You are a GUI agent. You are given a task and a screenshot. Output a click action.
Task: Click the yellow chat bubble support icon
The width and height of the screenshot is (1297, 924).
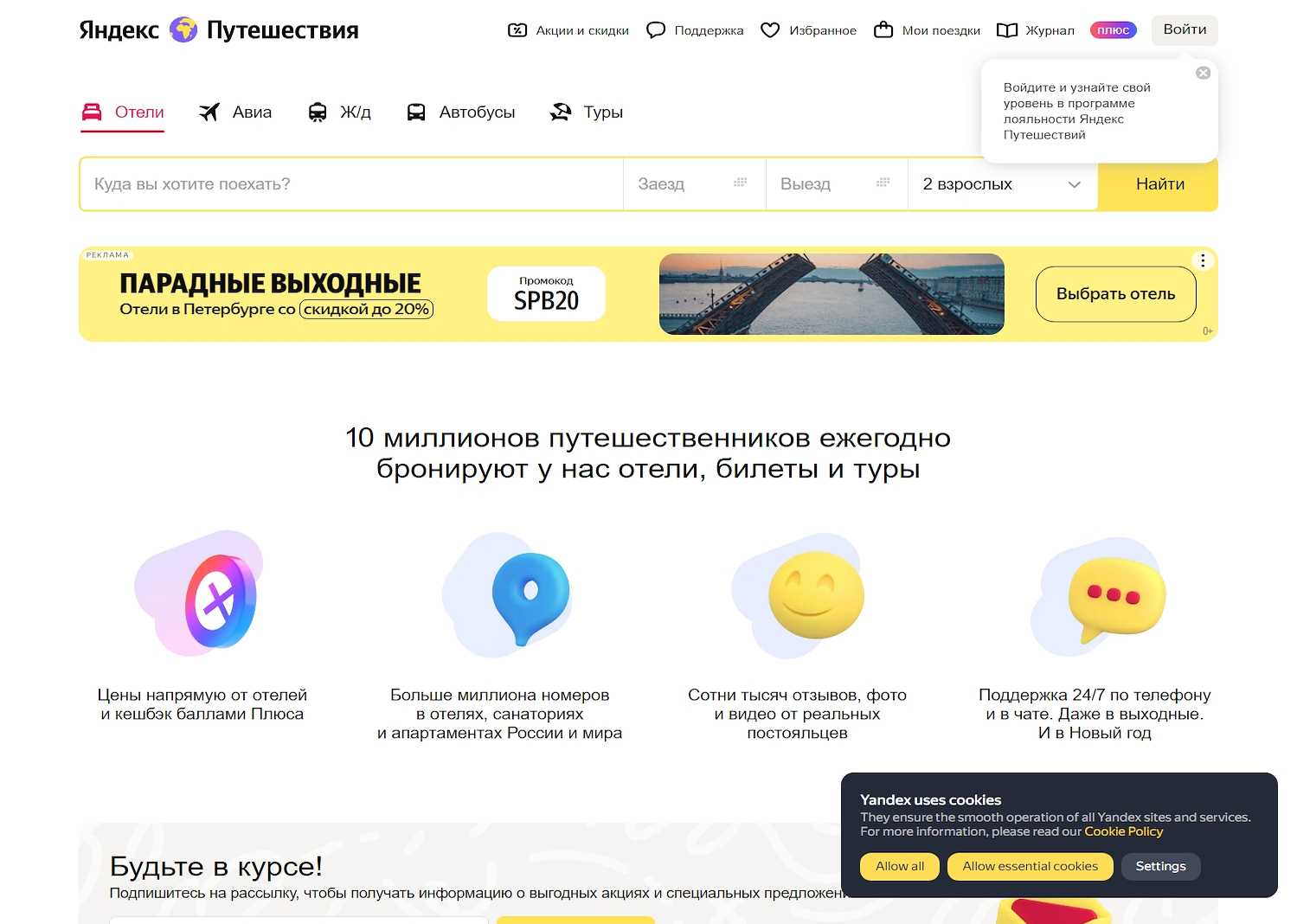click(1115, 599)
